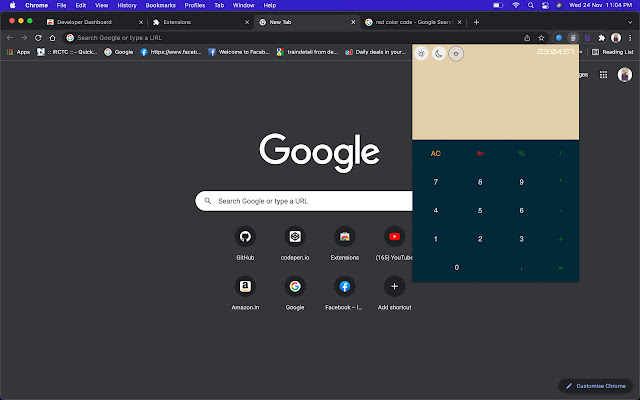Screen dimensions: 640x400
Task: Open codepen.io shortcut
Action: pos(295,244)
